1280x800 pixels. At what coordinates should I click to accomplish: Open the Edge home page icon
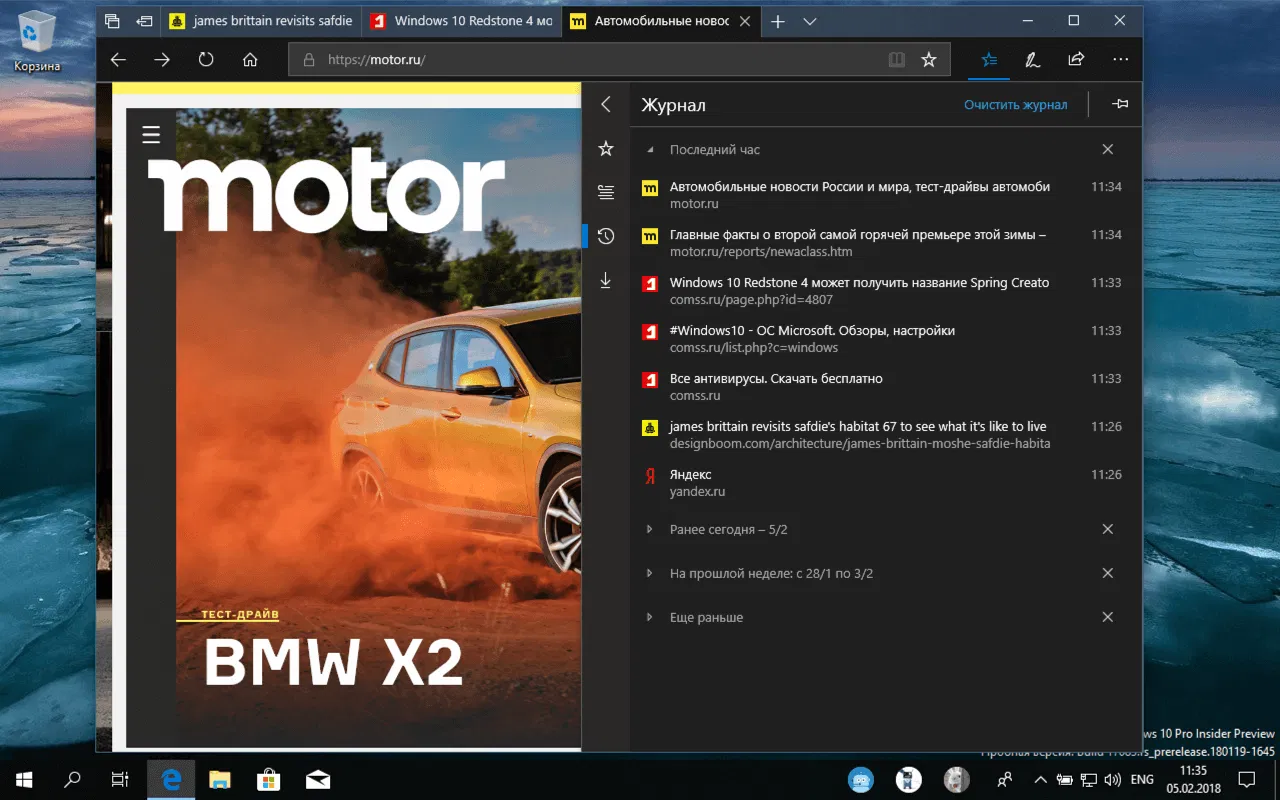pos(250,59)
